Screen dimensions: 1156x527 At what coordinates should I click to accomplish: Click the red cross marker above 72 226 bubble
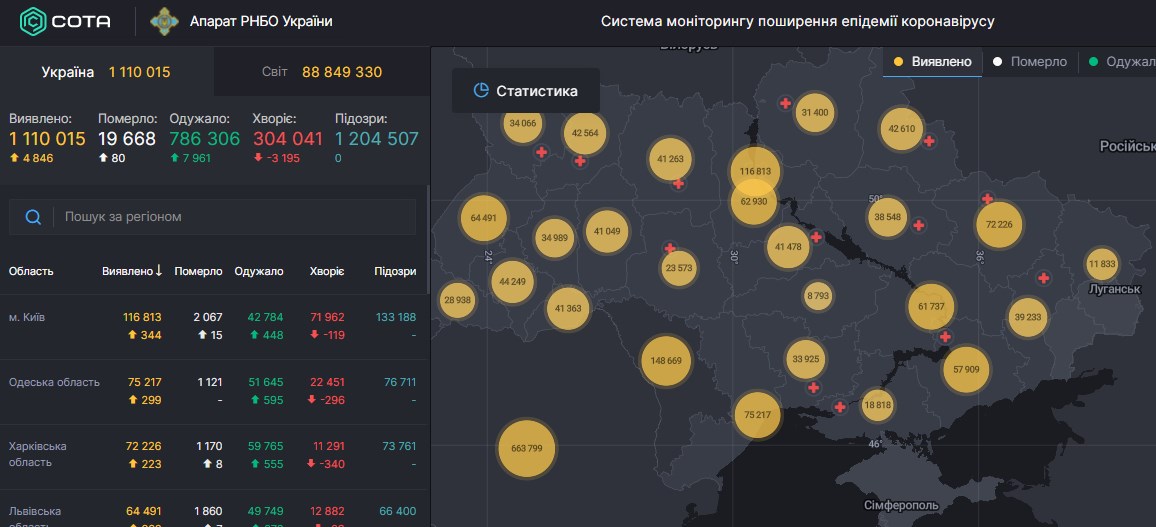tap(987, 198)
